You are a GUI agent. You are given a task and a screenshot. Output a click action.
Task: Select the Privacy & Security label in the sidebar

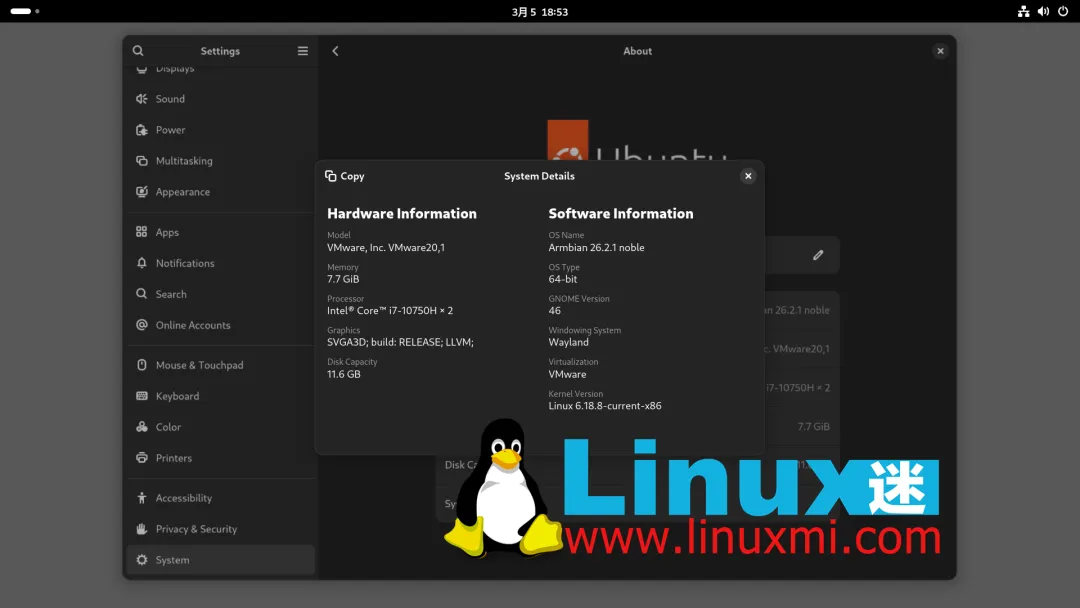click(x=196, y=529)
